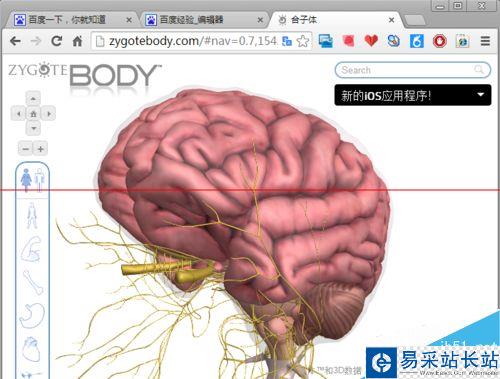Image resolution: width=500 pixels, height=379 pixels.
Task: Close the 百度经验 tab
Action: [260, 20]
